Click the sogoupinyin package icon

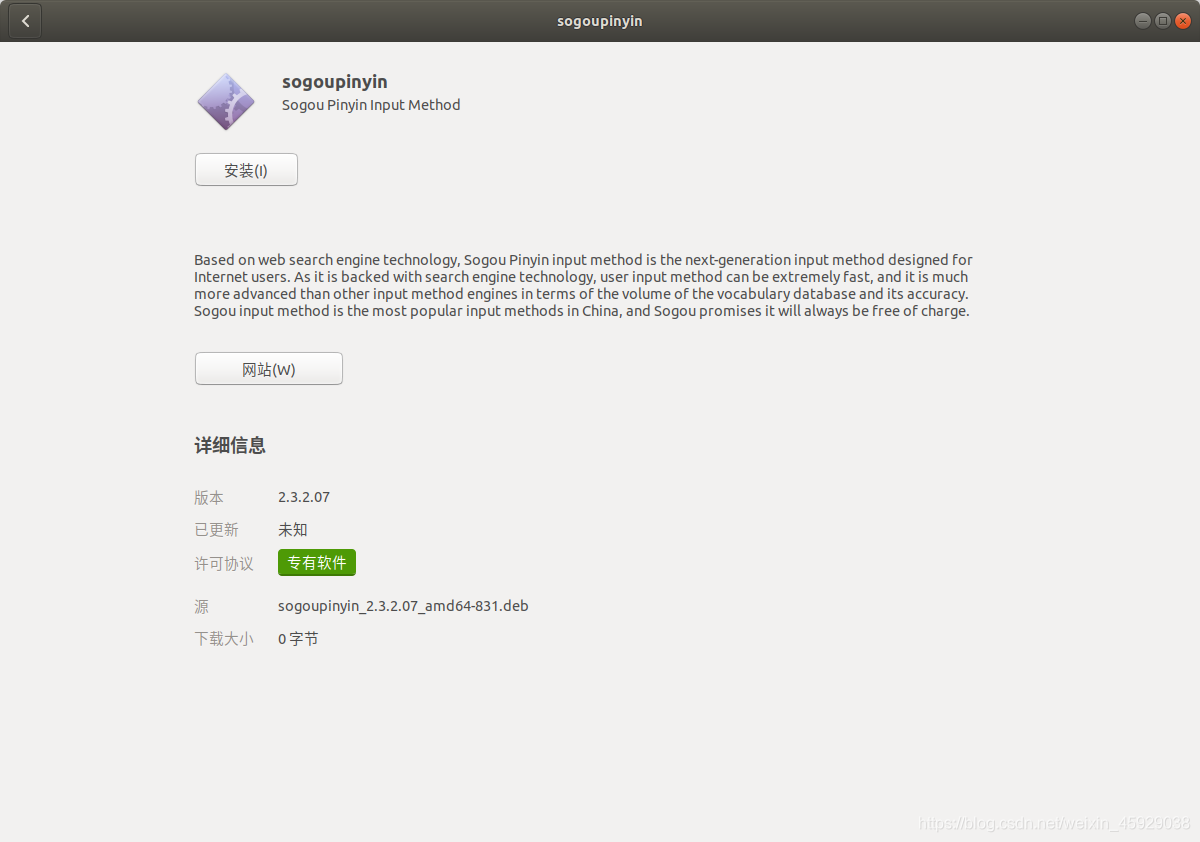(226, 102)
